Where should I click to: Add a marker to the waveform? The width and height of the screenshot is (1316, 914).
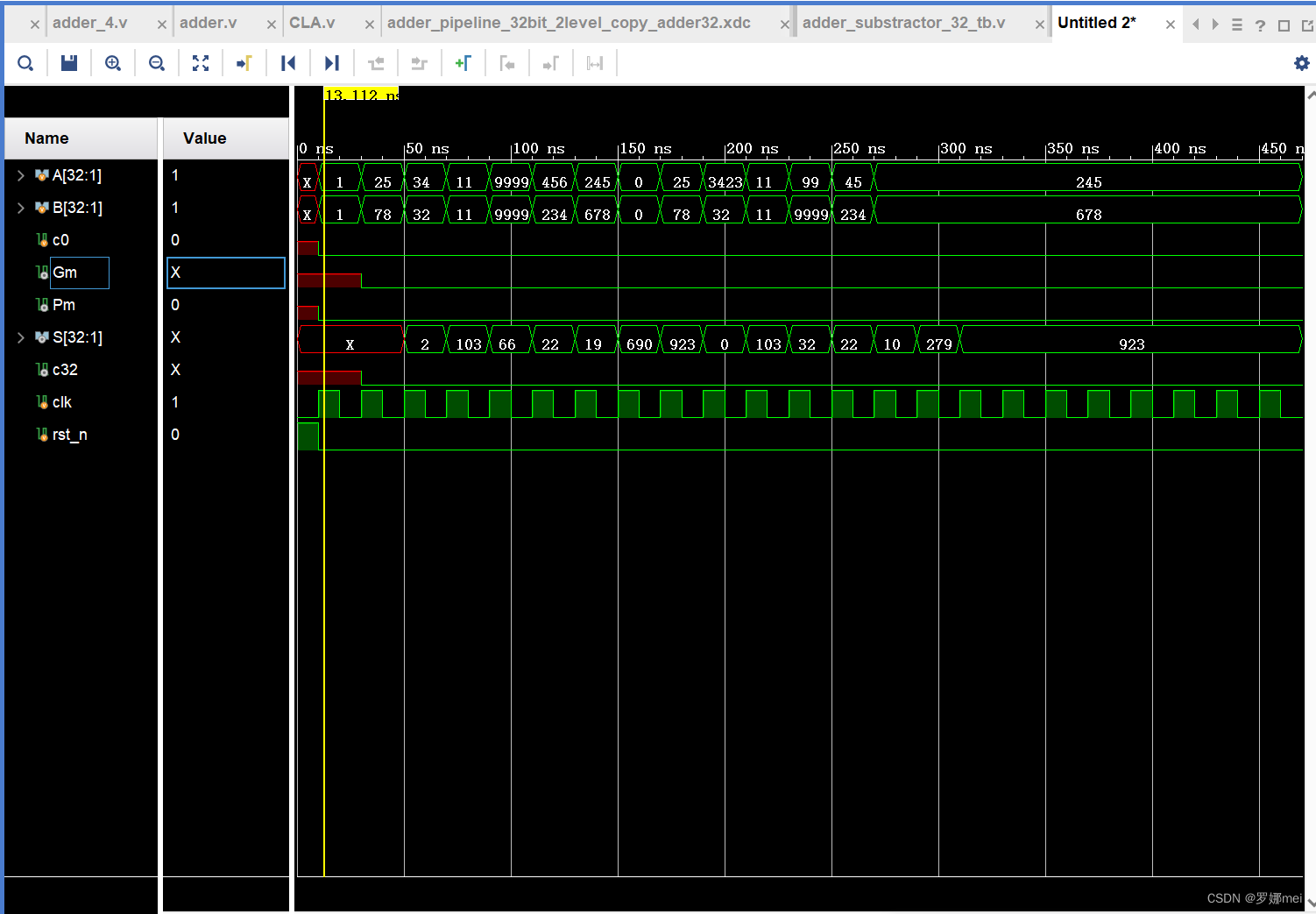(x=463, y=63)
